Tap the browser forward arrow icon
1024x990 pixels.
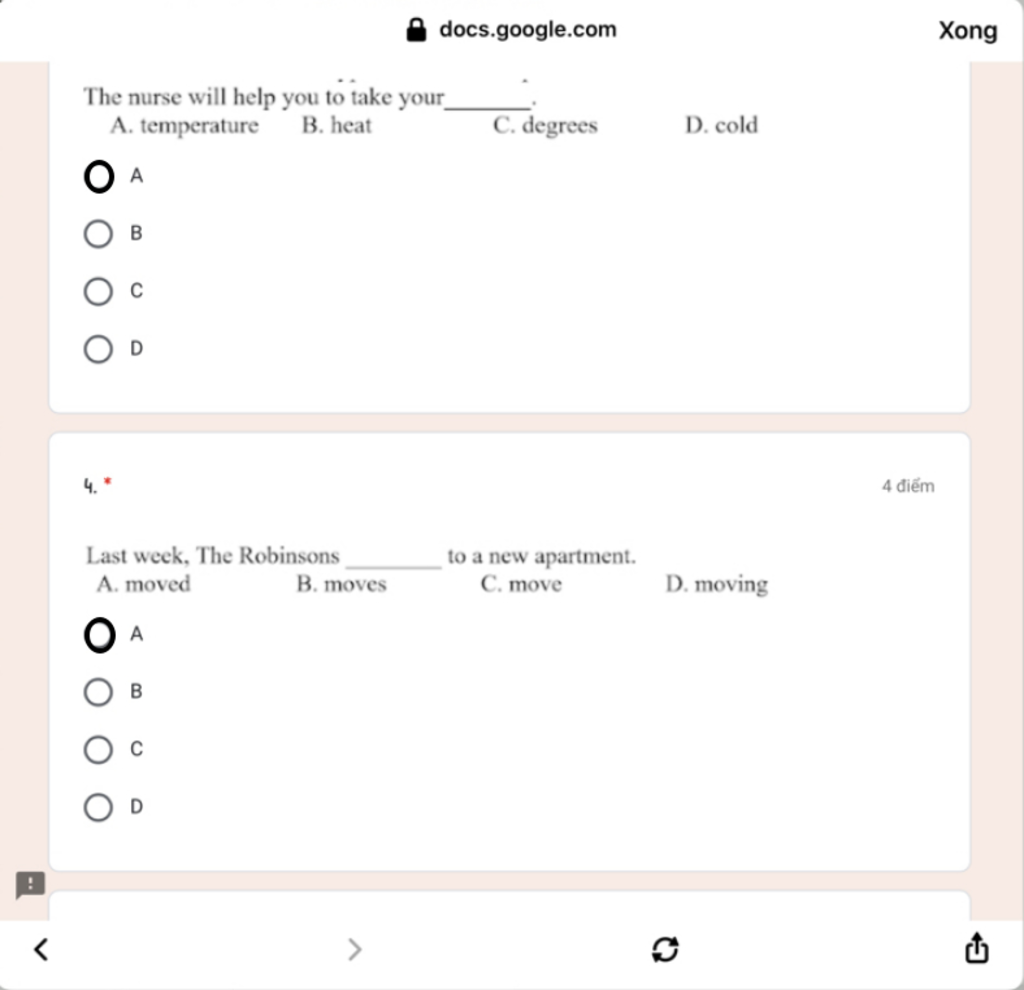(355, 950)
